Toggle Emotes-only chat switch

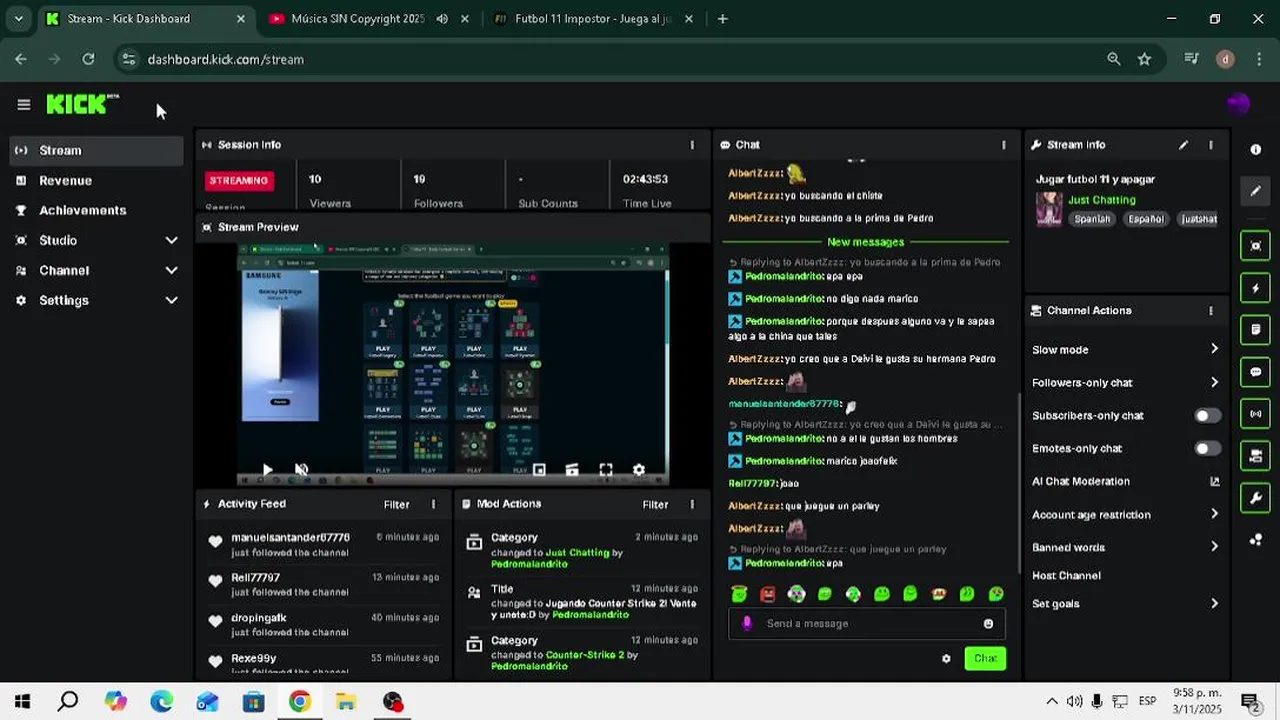pos(1208,449)
